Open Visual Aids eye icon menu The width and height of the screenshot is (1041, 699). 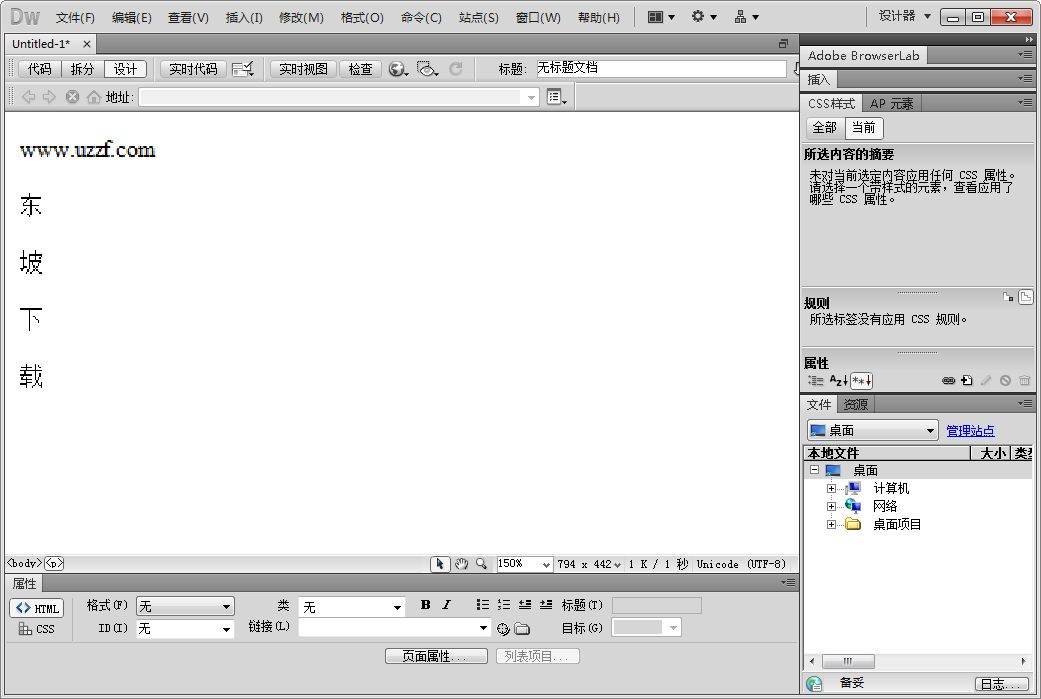tap(427, 69)
